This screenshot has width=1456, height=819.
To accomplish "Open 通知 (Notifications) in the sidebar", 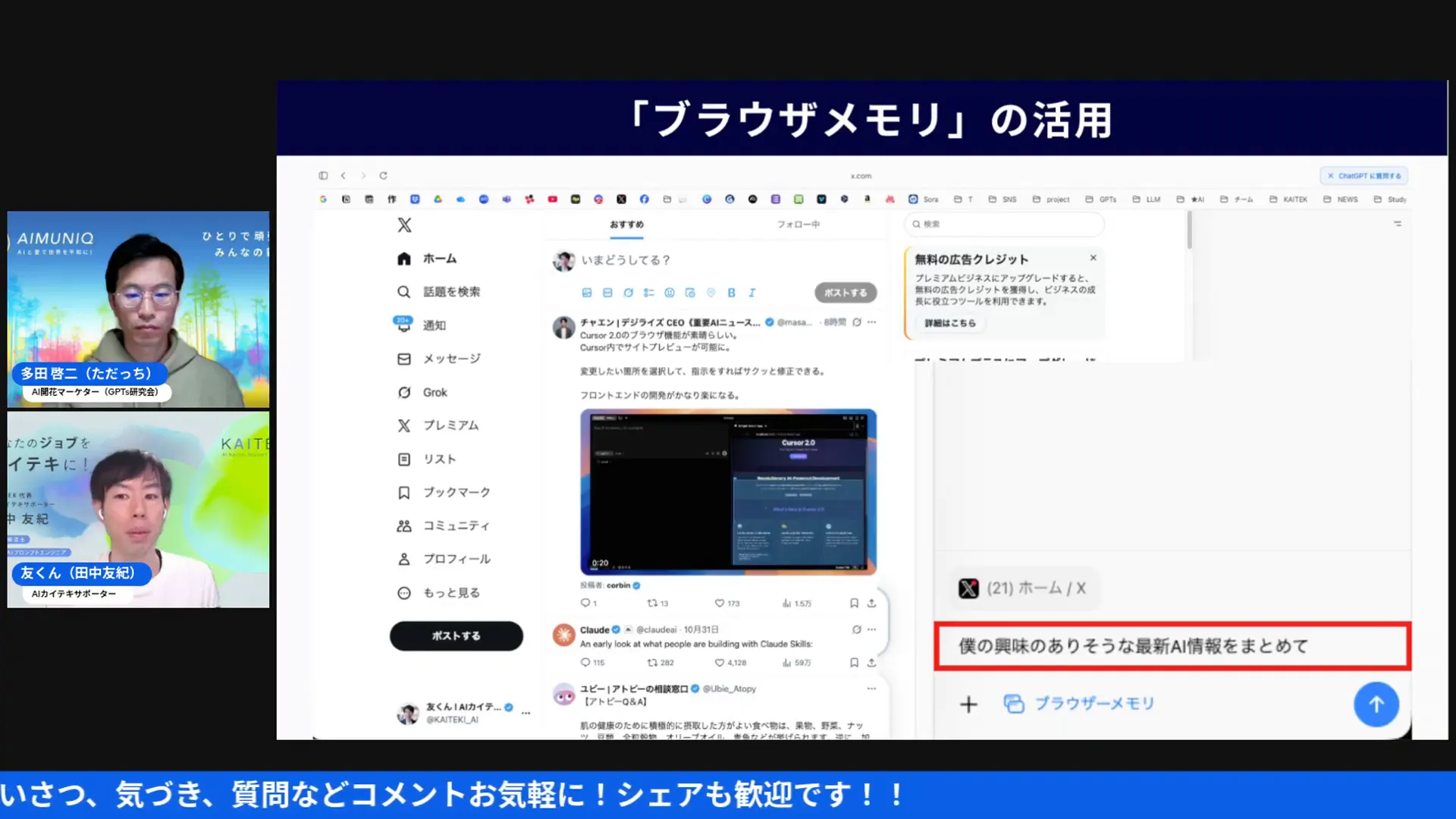I will 435,325.
